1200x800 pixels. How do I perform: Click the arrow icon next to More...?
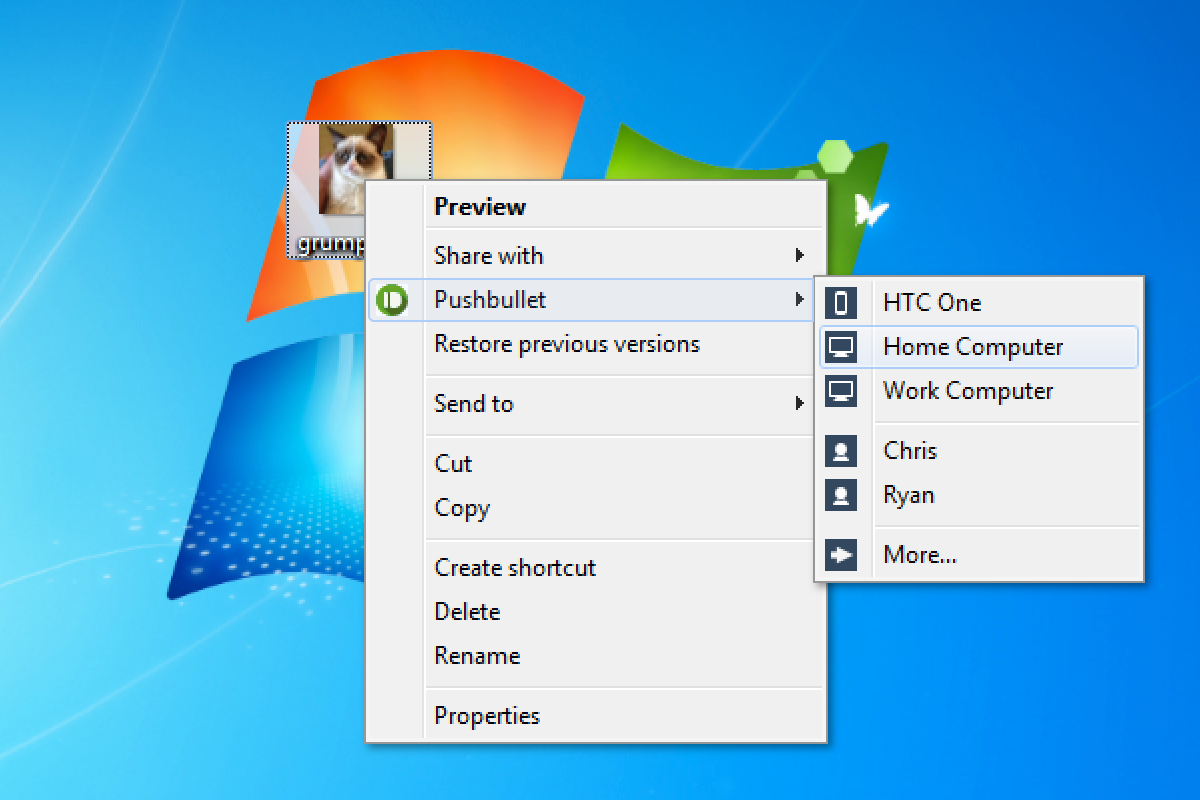tap(841, 555)
